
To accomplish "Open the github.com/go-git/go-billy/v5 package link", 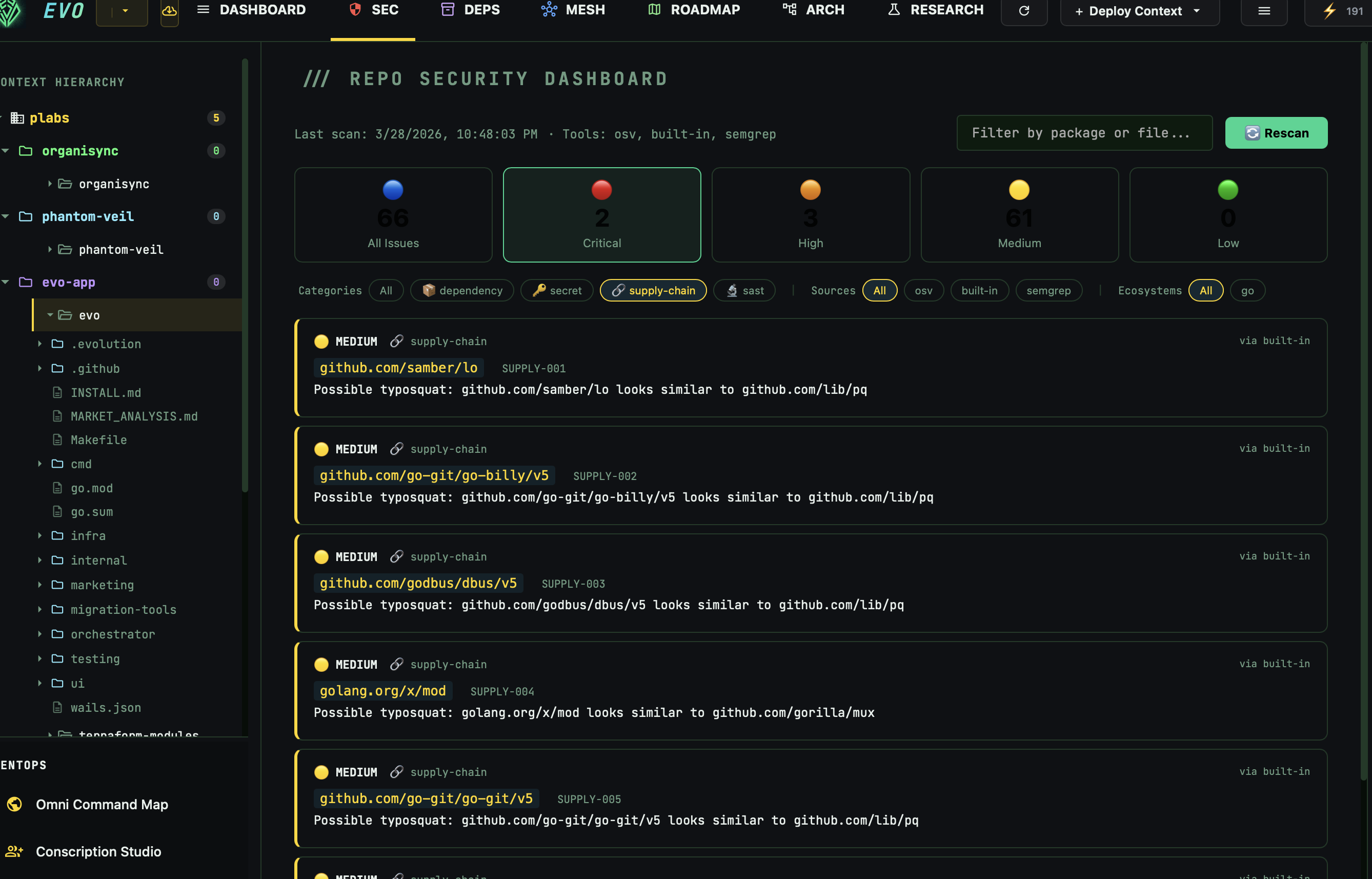I will [434, 475].
